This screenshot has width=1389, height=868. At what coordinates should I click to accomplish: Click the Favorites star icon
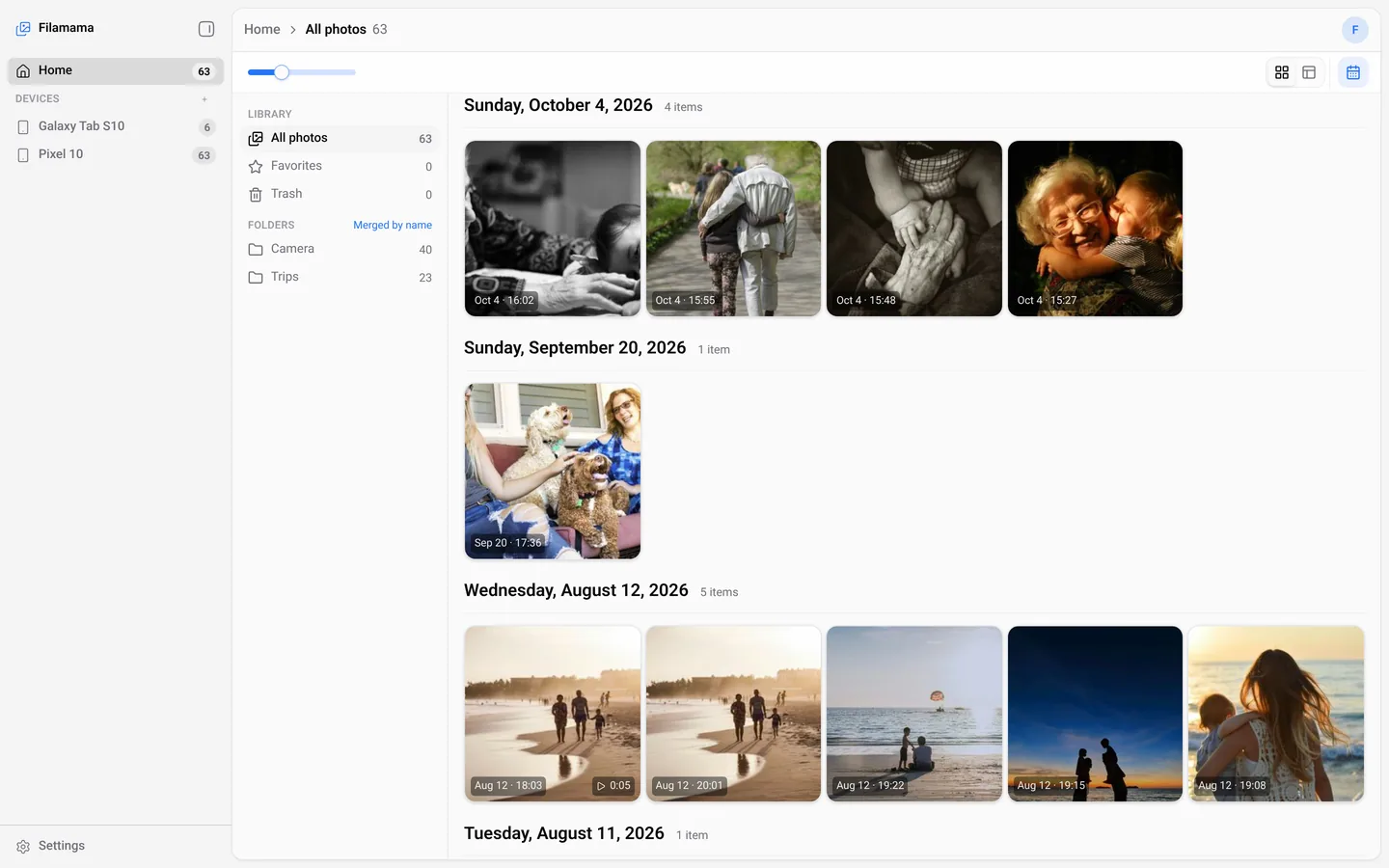point(256,167)
